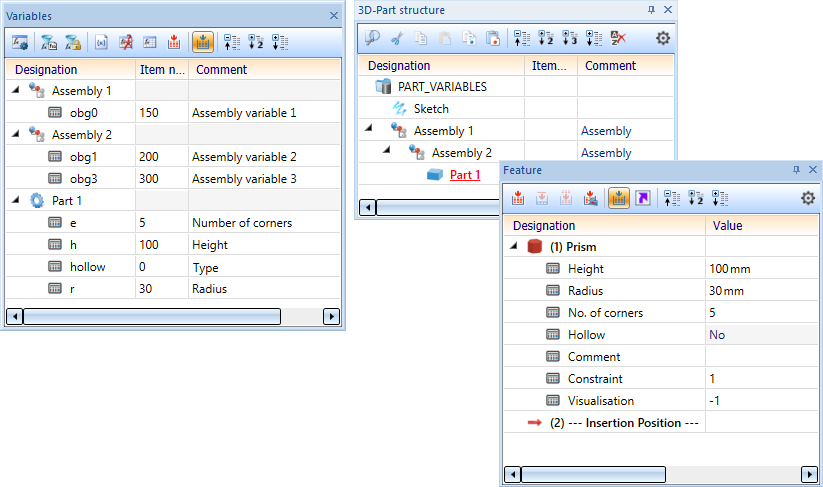The image size is (823, 487).
Task: Select variable obg0 in Variables tree
Action: click(83, 113)
